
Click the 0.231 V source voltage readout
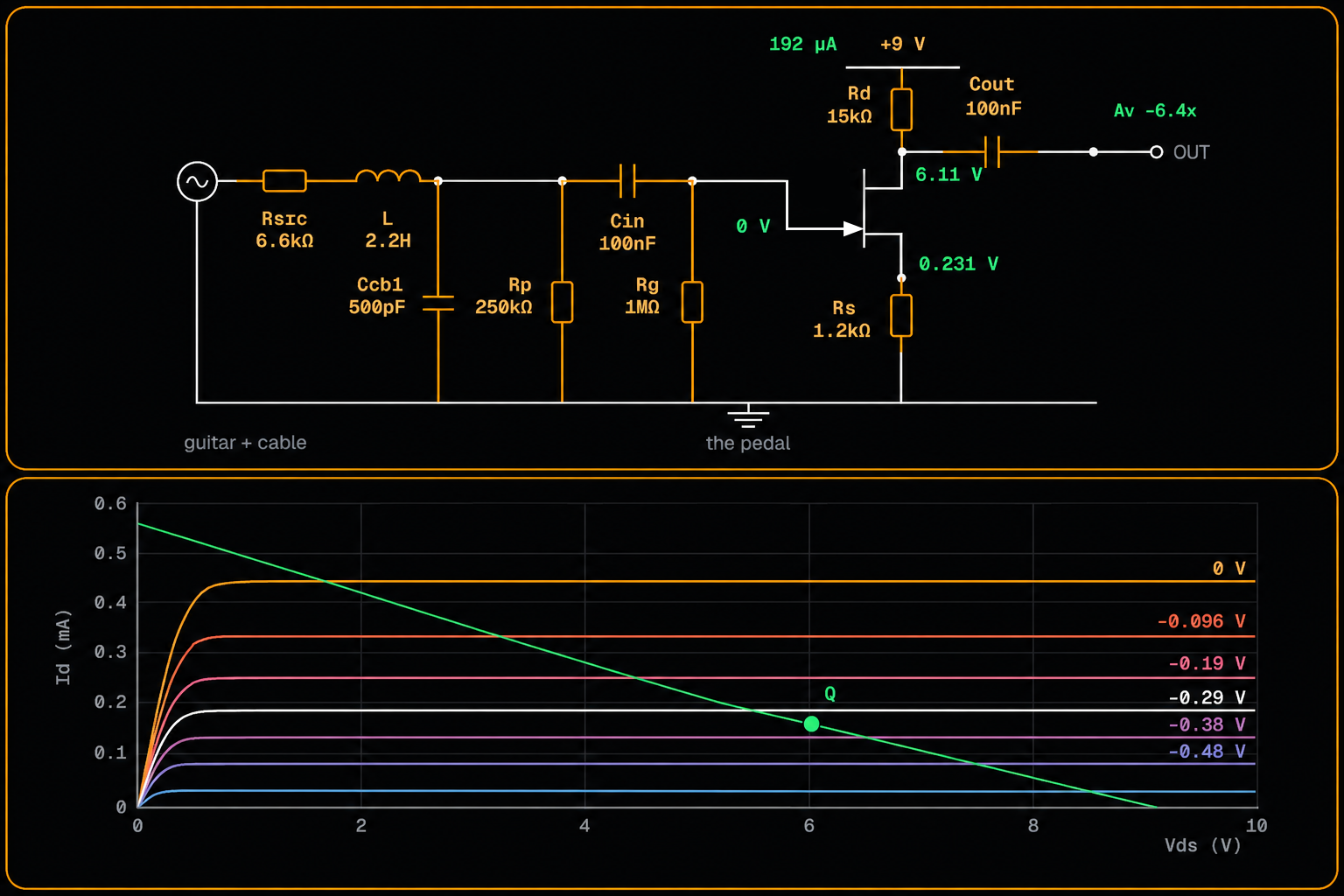958,264
